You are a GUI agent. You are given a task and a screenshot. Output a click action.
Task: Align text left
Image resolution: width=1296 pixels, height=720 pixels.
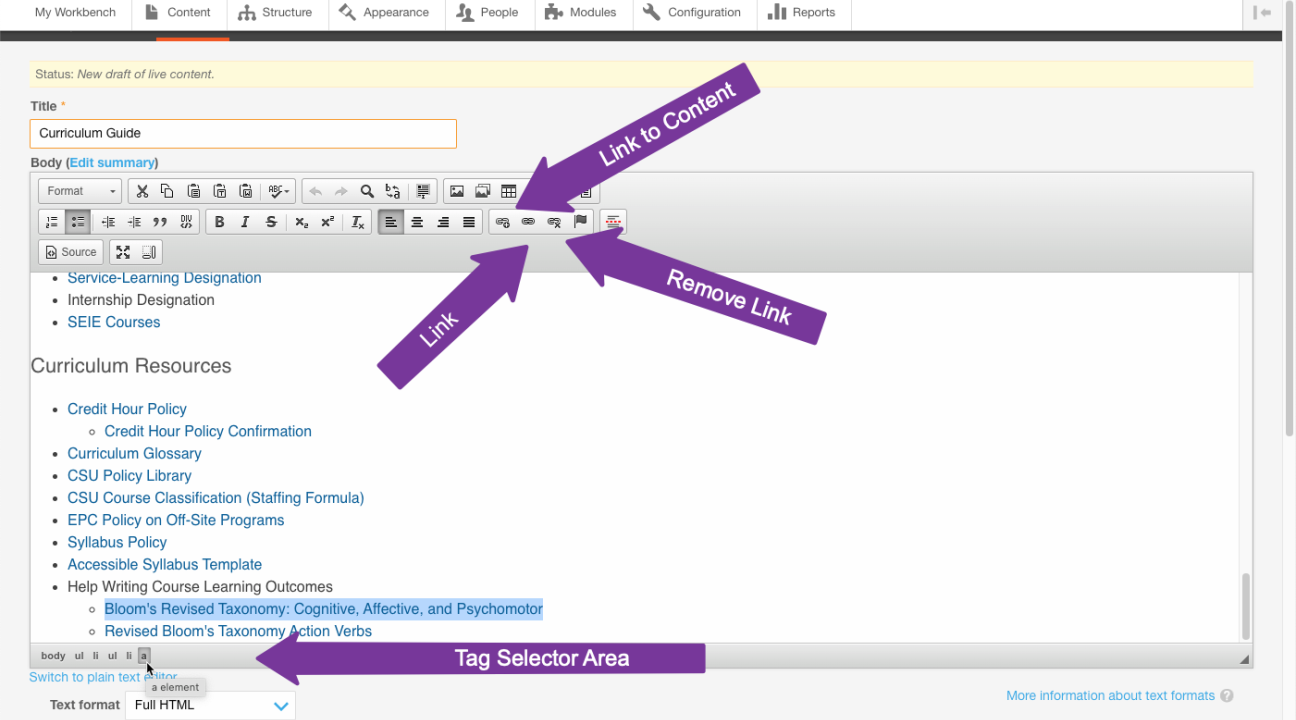391,222
